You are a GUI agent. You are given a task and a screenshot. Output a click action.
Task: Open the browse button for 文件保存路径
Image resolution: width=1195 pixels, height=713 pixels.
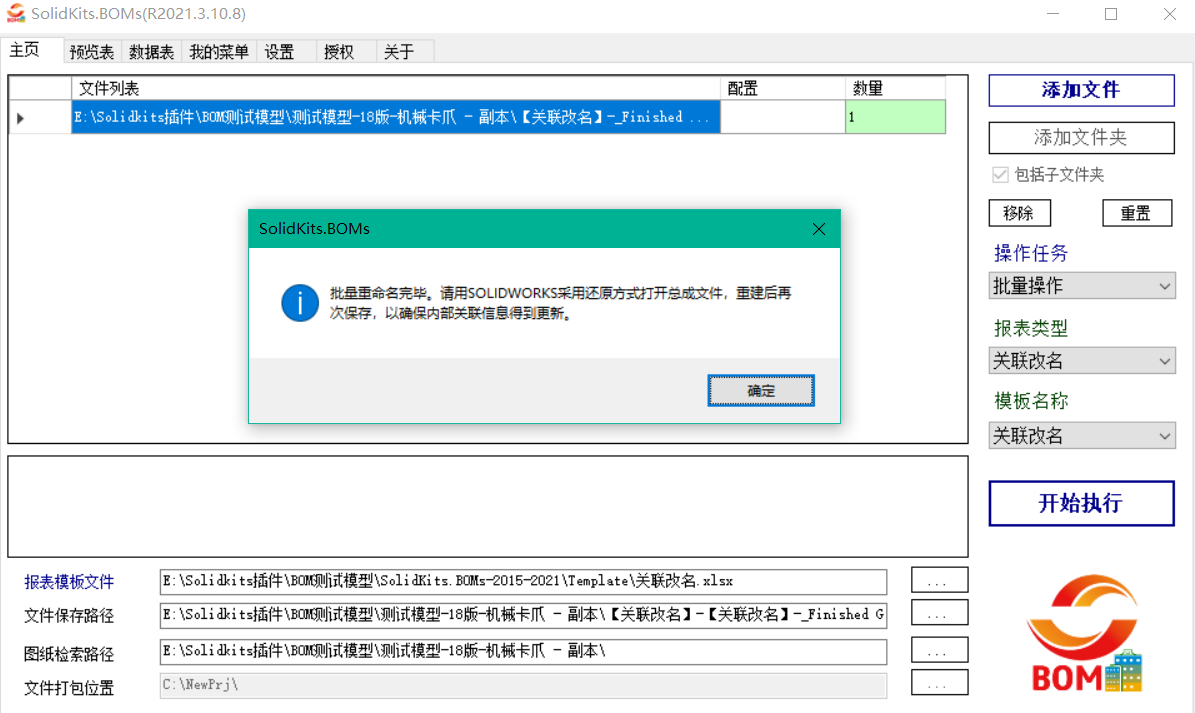pyautogui.click(x=938, y=612)
